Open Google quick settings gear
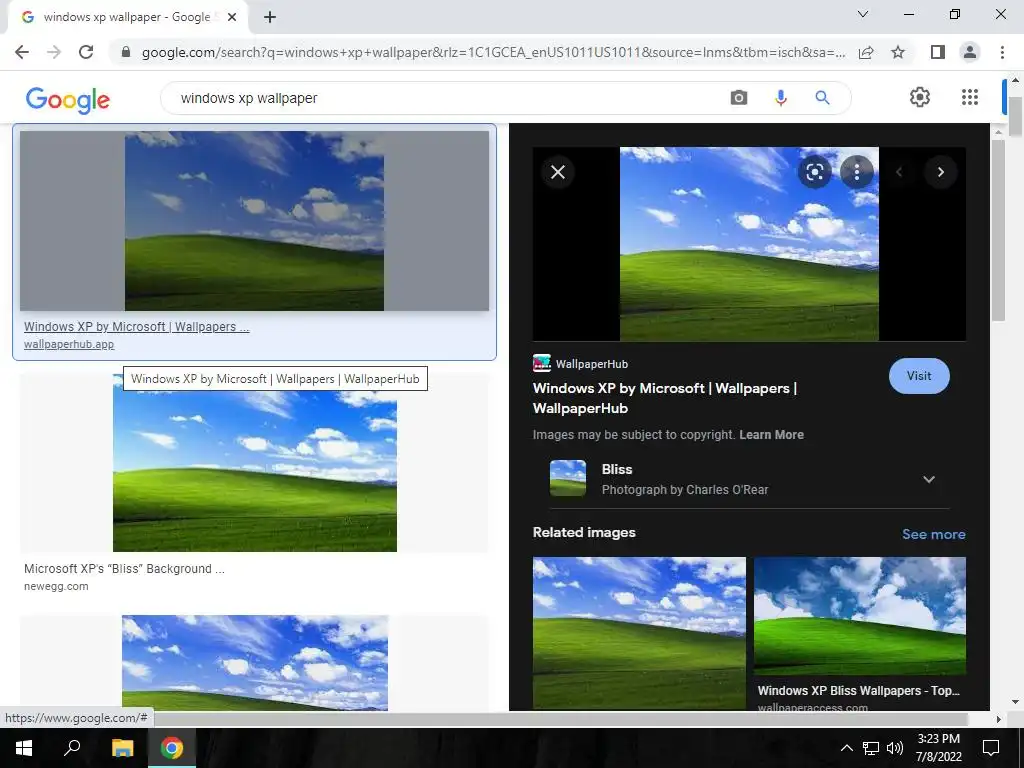 [920, 97]
